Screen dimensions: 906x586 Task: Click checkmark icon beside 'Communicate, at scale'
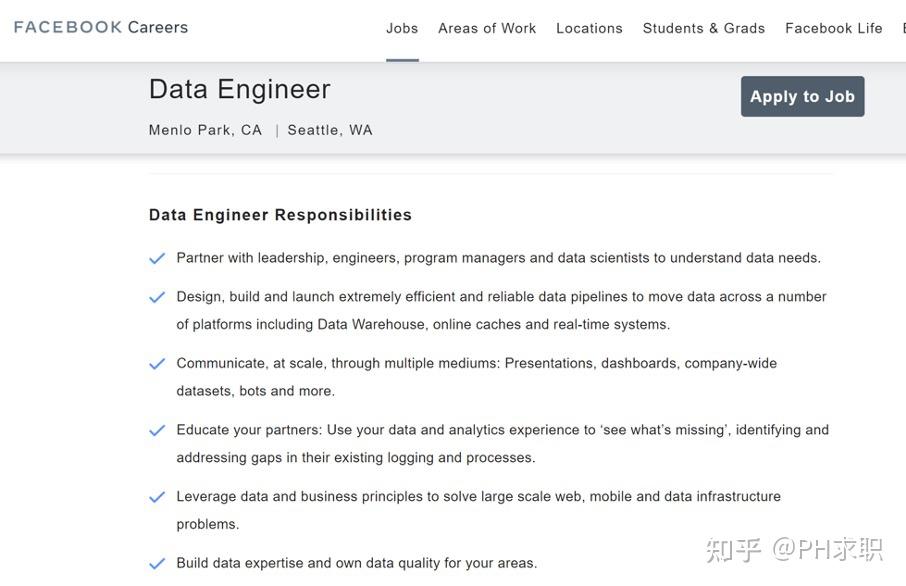coord(157,364)
